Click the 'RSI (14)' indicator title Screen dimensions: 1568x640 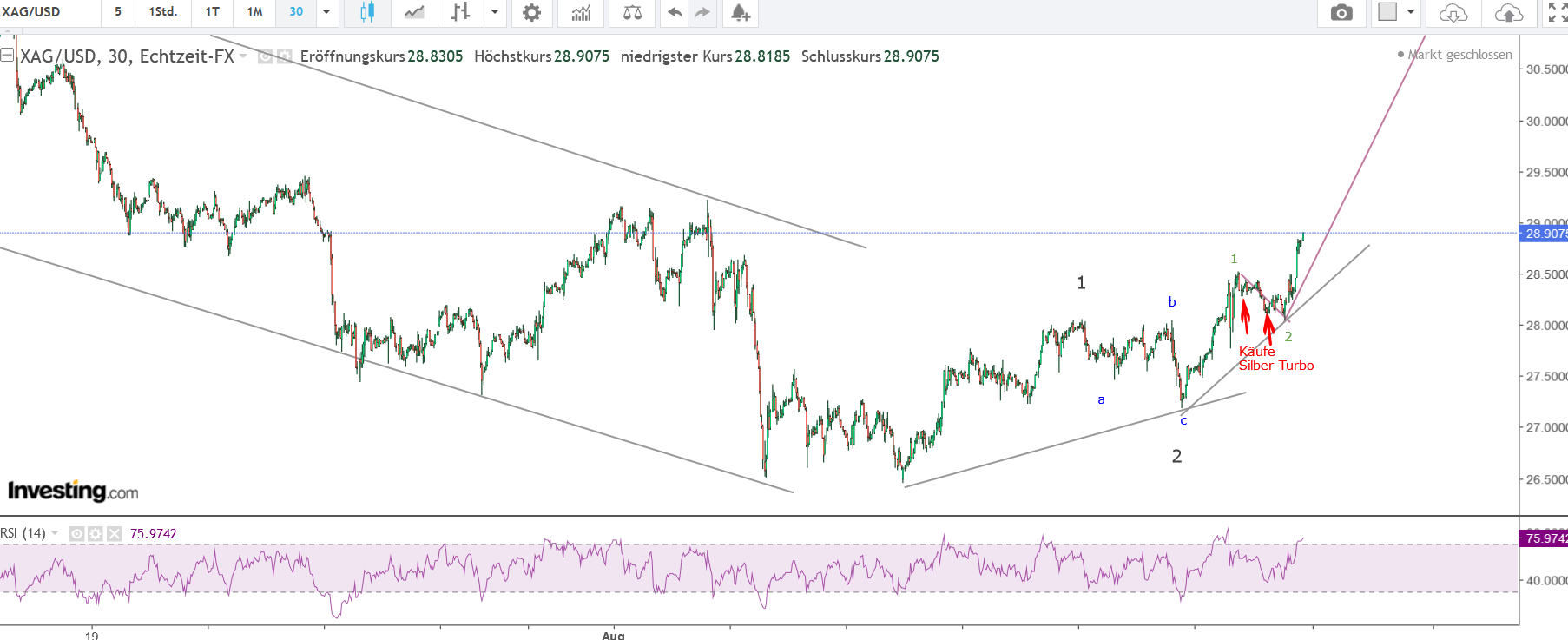pos(23,533)
